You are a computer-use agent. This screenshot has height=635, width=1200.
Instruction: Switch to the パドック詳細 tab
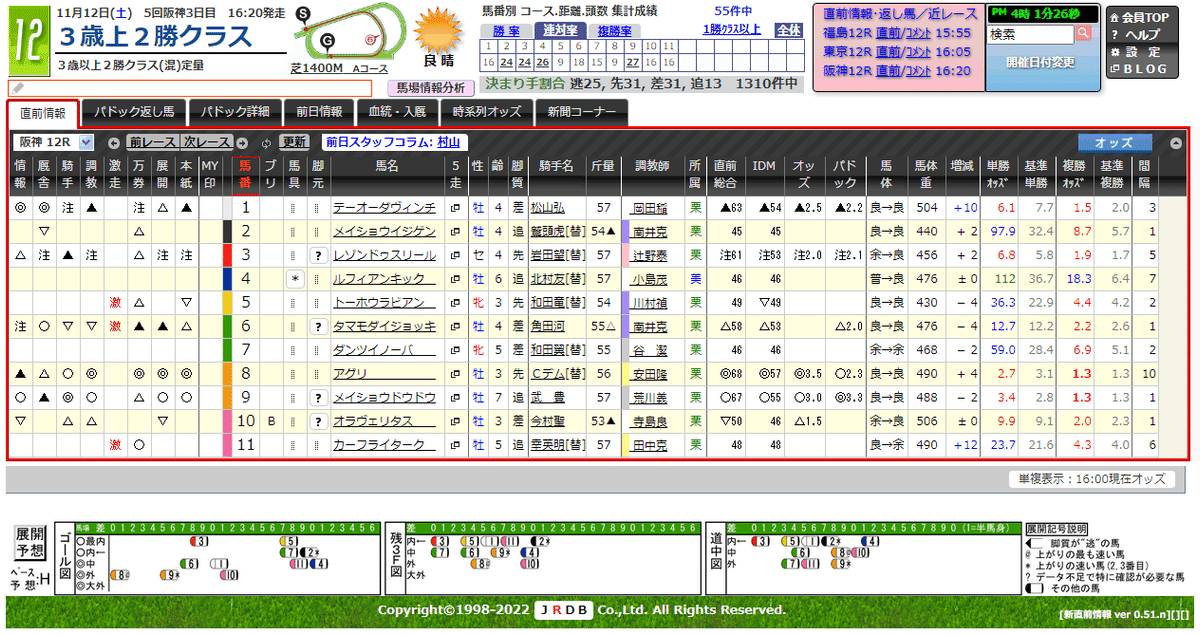pos(236,113)
